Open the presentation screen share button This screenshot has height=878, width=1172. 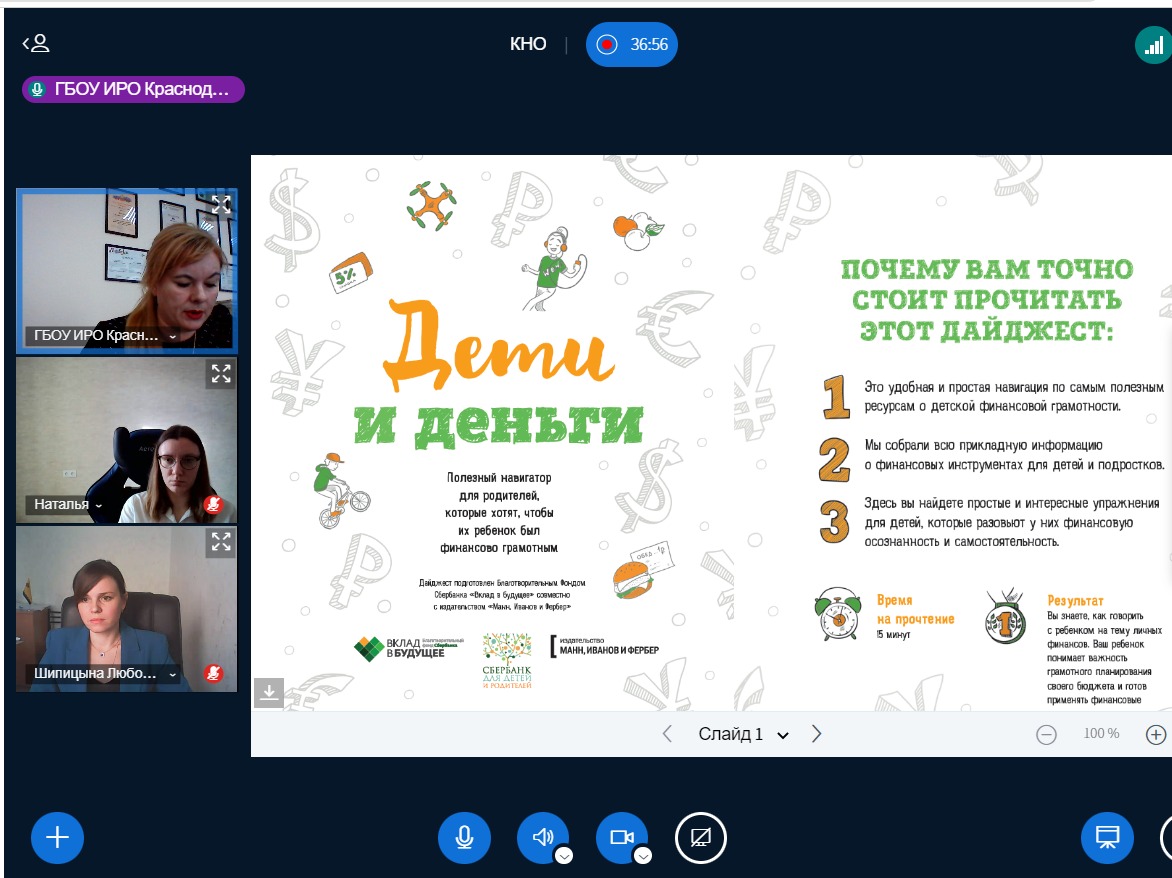[x=1107, y=837]
